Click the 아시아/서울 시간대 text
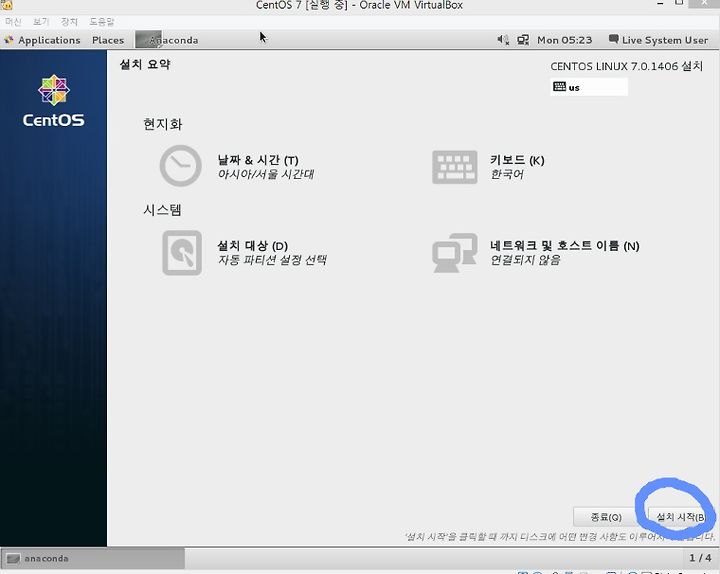 (x=265, y=174)
